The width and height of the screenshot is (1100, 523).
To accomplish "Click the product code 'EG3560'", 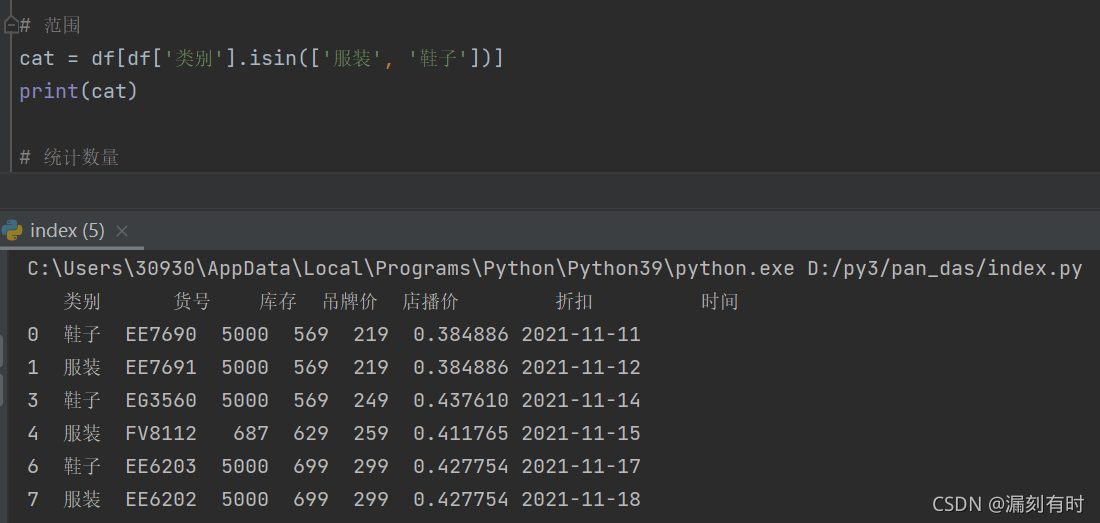I will pyautogui.click(x=161, y=400).
